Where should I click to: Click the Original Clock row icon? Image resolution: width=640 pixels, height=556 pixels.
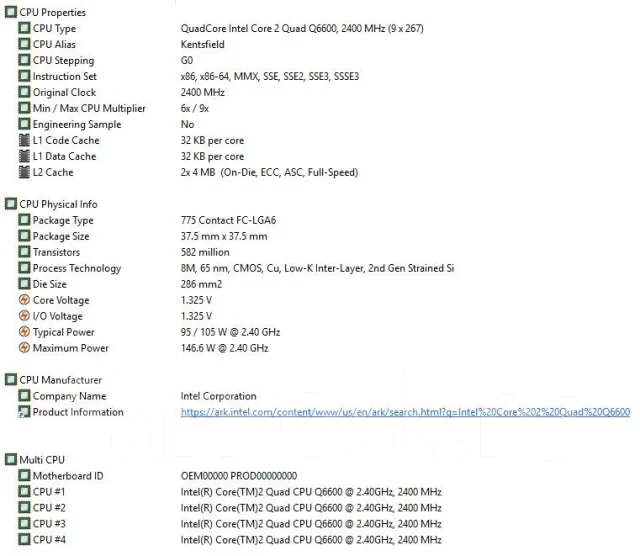(x=24, y=92)
